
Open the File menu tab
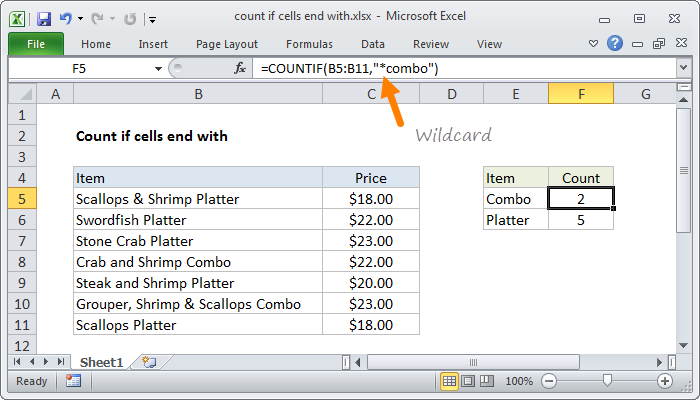point(35,44)
